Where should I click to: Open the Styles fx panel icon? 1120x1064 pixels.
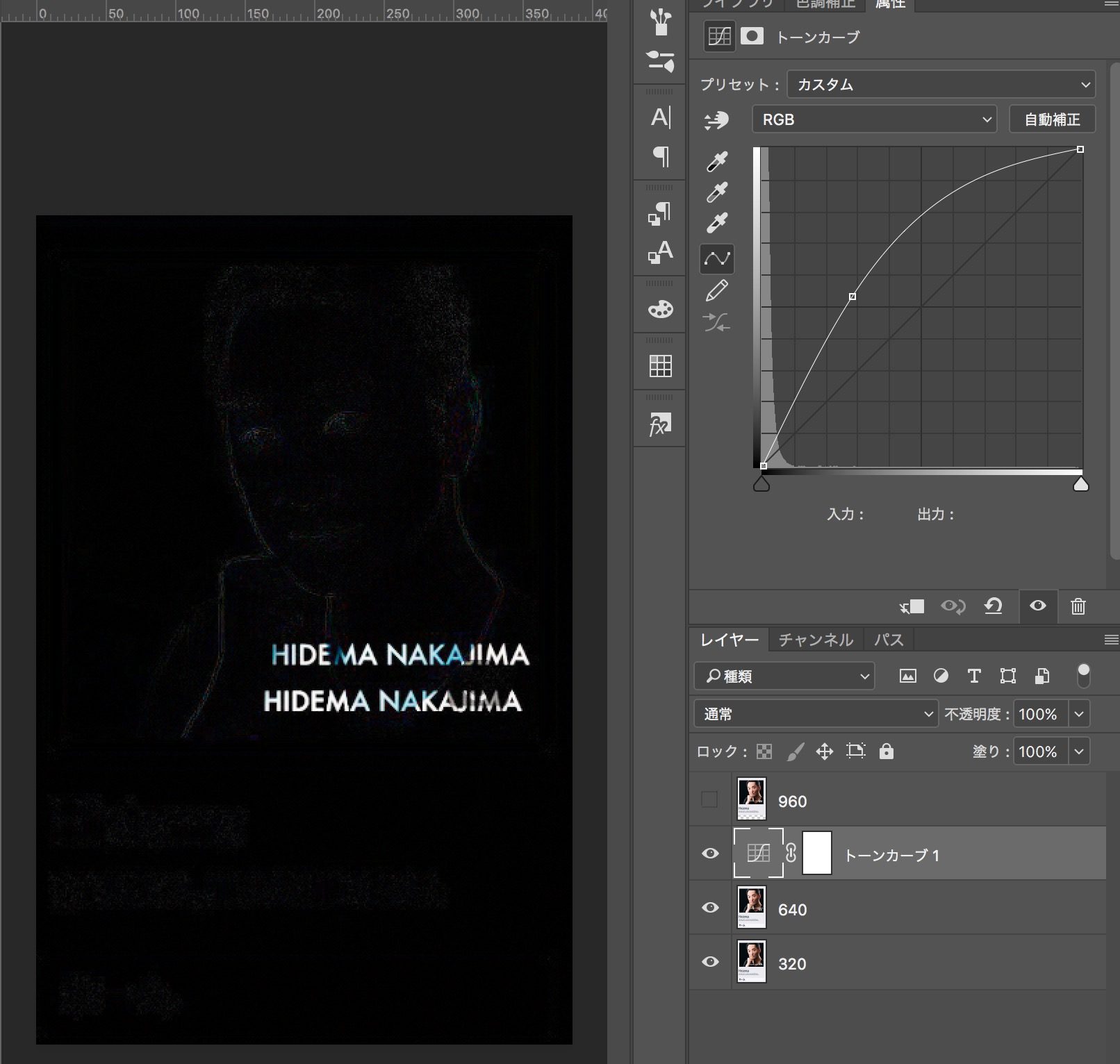pyautogui.click(x=660, y=424)
